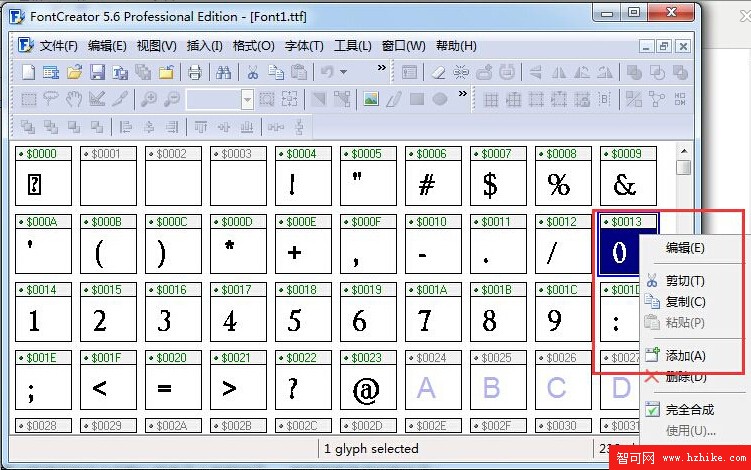
Task: Click the Open folder toolbar icon
Action: click(x=75, y=72)
